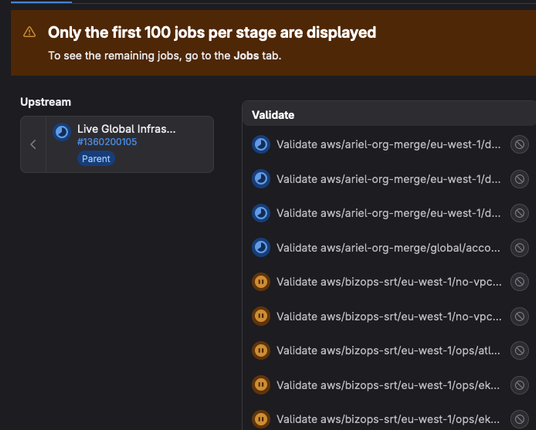Open the Validate aws/bizops-srt/eu-west-1/ops/atl... job
This screenshot has height=430, width=536.
[x=388, y=351]
